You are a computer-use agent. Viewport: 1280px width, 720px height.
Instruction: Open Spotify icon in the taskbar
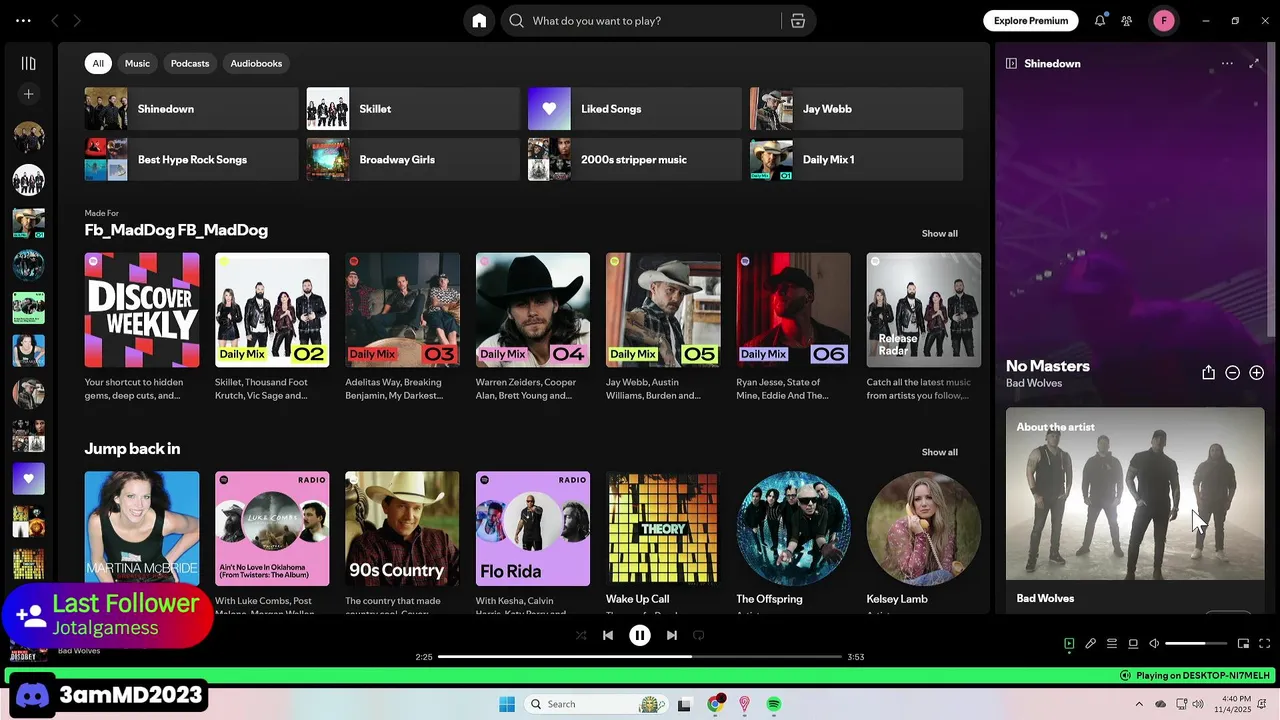pos(774,704)
